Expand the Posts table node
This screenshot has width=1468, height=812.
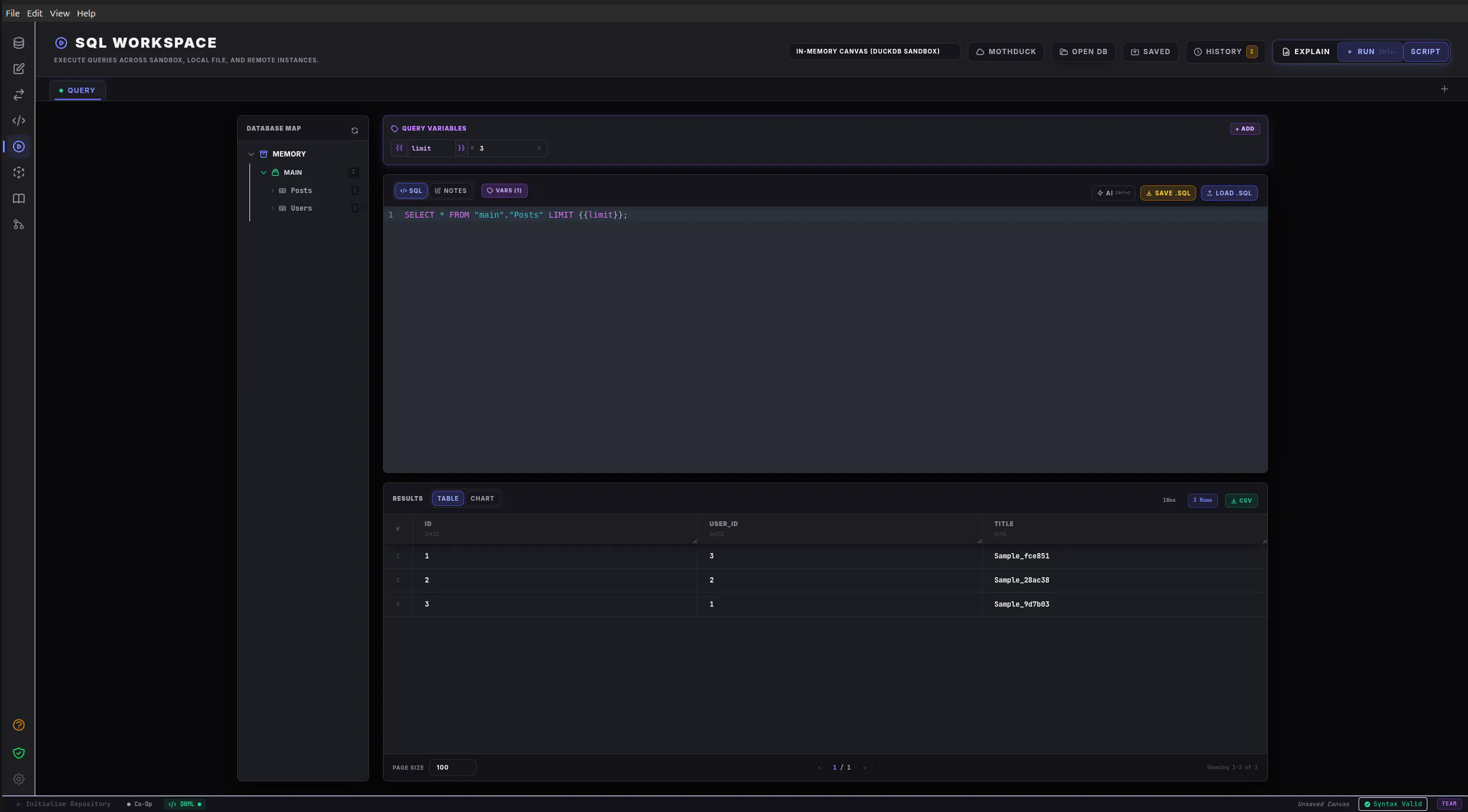pyautogui.click(x=272, y=191)
